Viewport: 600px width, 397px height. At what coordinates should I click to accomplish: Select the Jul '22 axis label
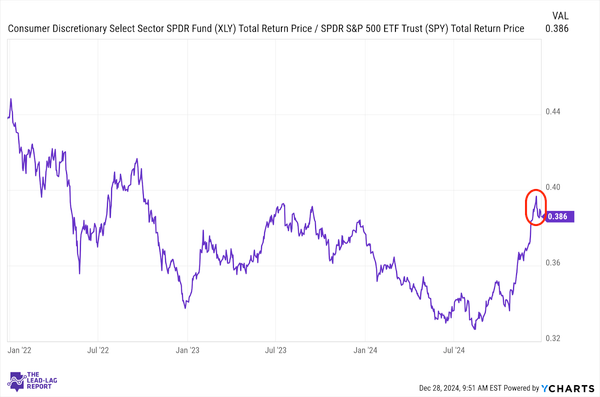[98, 350]
